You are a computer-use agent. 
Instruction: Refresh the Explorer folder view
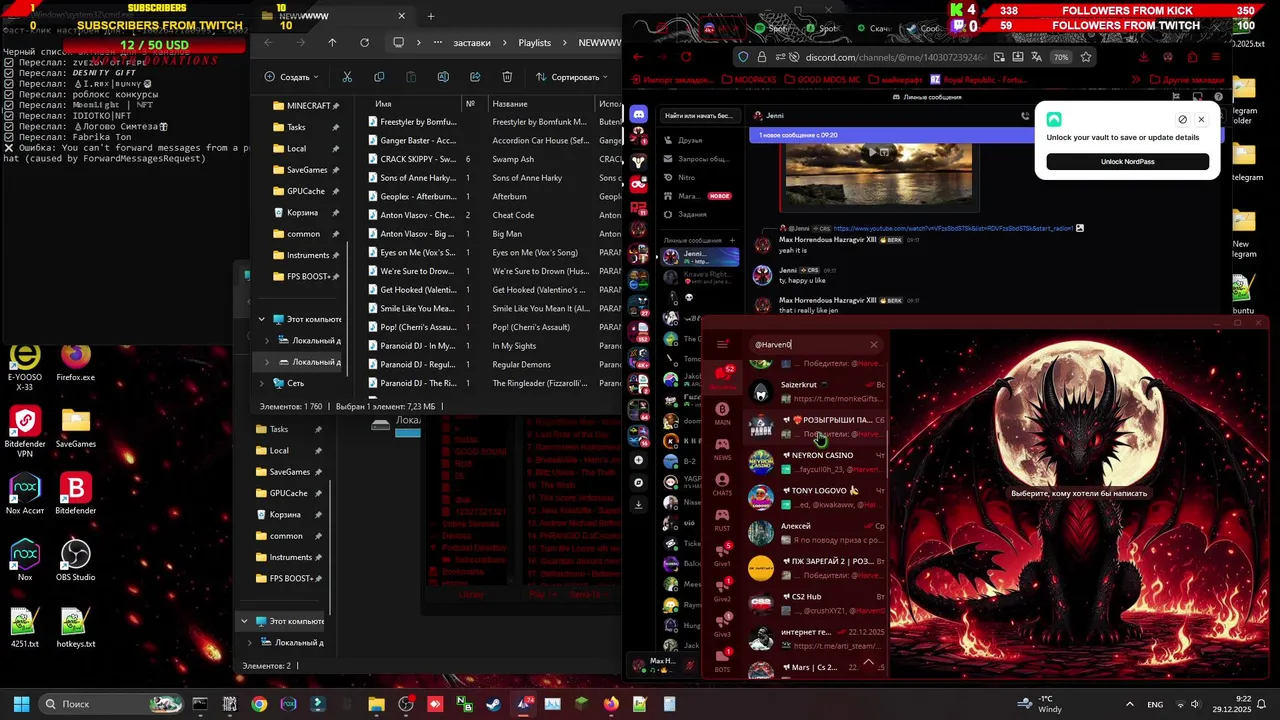364,43
